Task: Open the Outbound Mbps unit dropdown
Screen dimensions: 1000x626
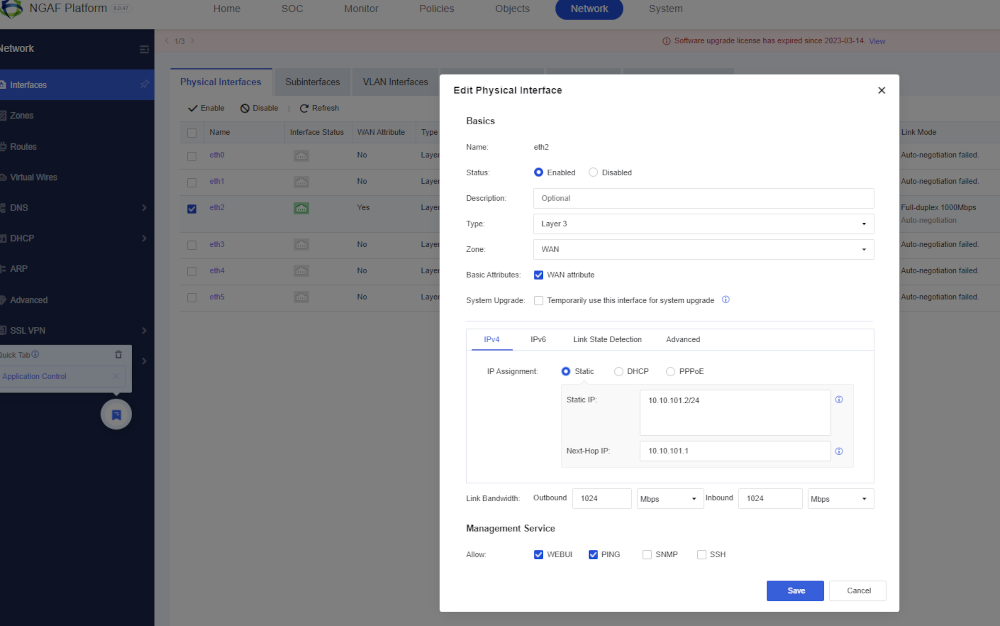Action: [x=669, y=499]
